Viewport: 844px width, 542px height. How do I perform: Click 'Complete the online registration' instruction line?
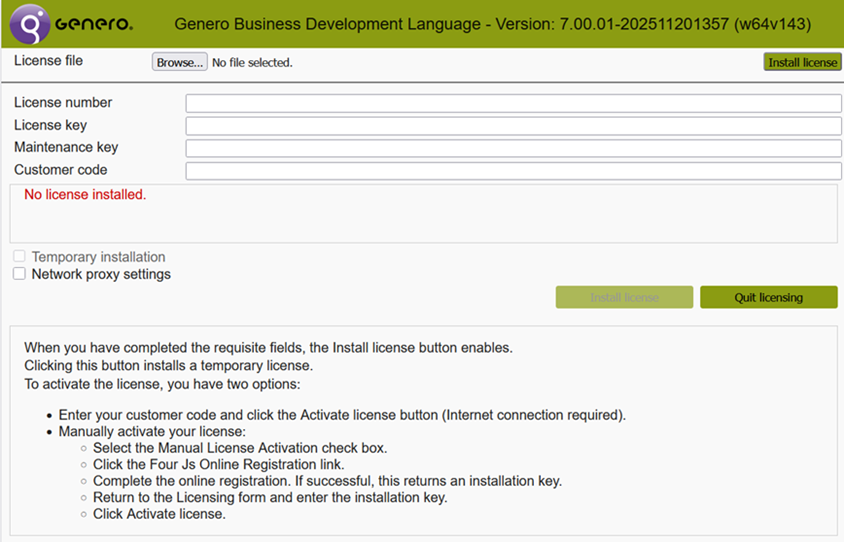(x=327, y=481)
